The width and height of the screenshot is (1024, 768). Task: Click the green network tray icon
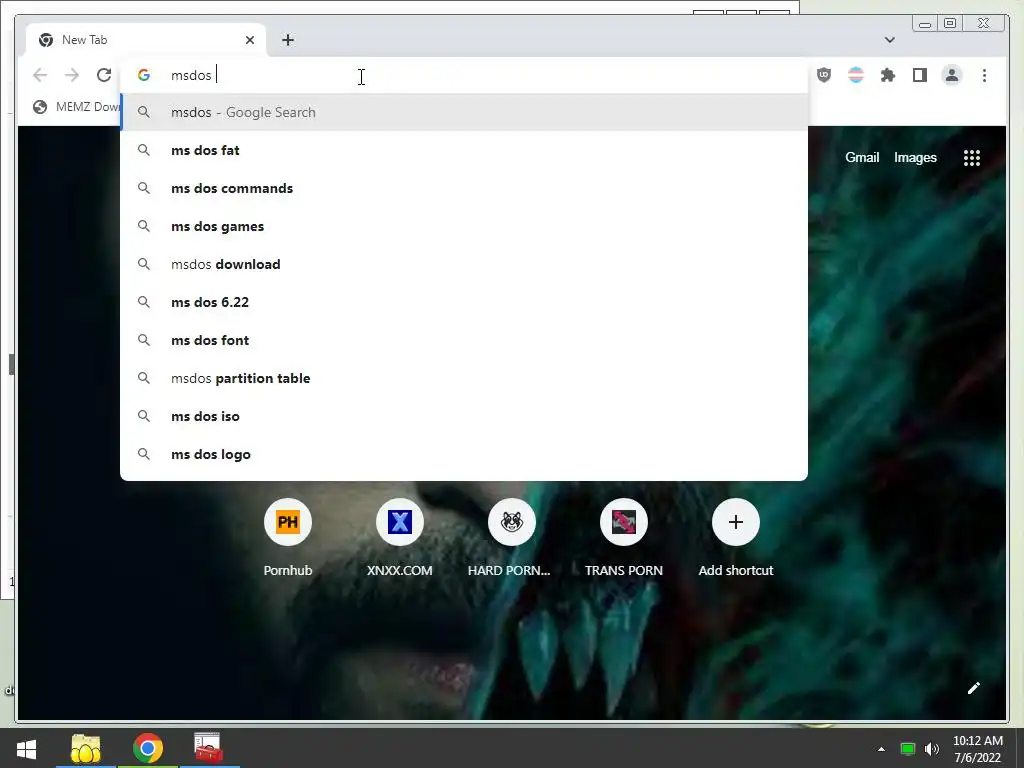[907, 749]
